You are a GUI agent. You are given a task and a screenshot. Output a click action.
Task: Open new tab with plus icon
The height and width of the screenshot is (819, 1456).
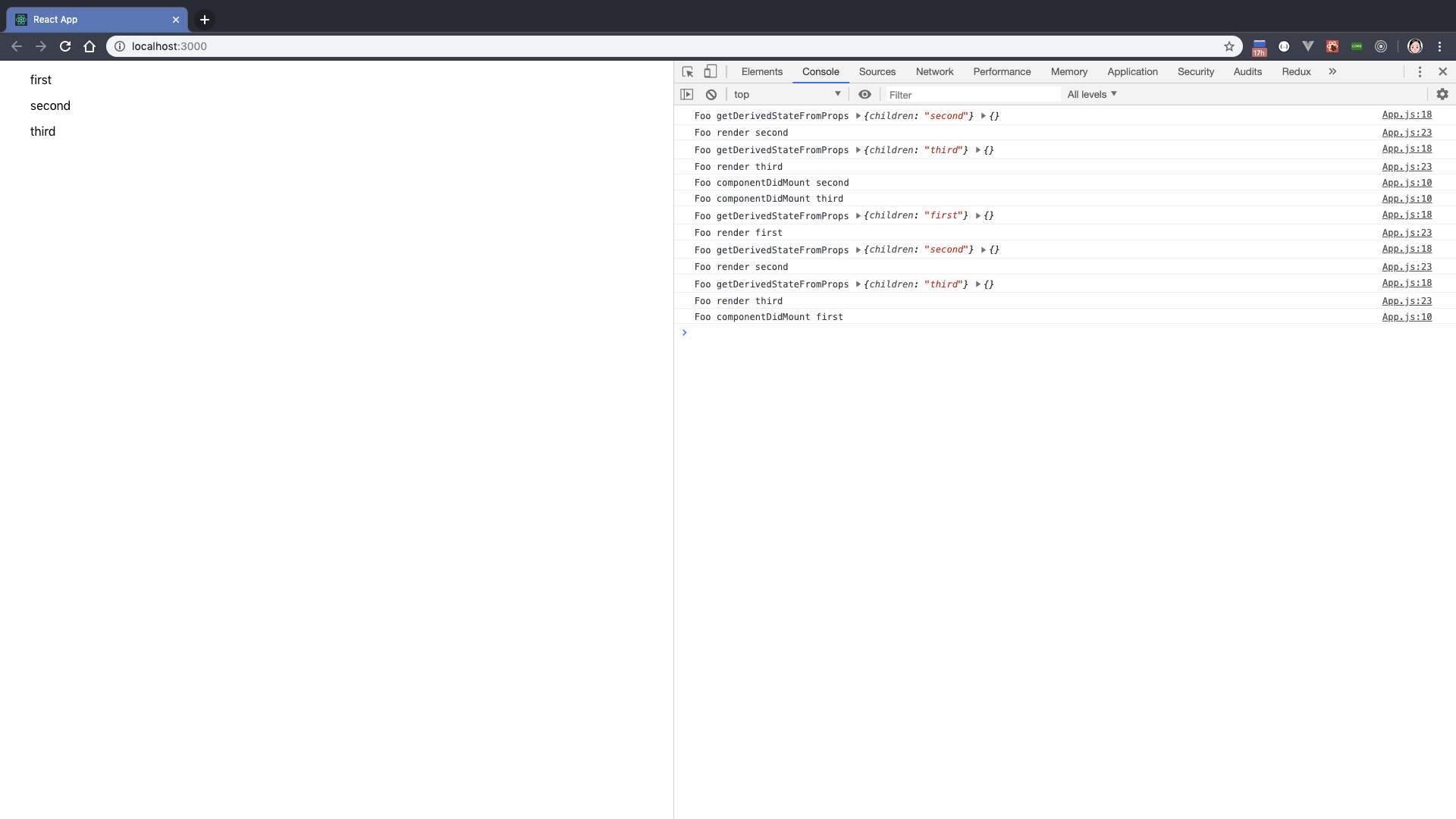(205, 20)
